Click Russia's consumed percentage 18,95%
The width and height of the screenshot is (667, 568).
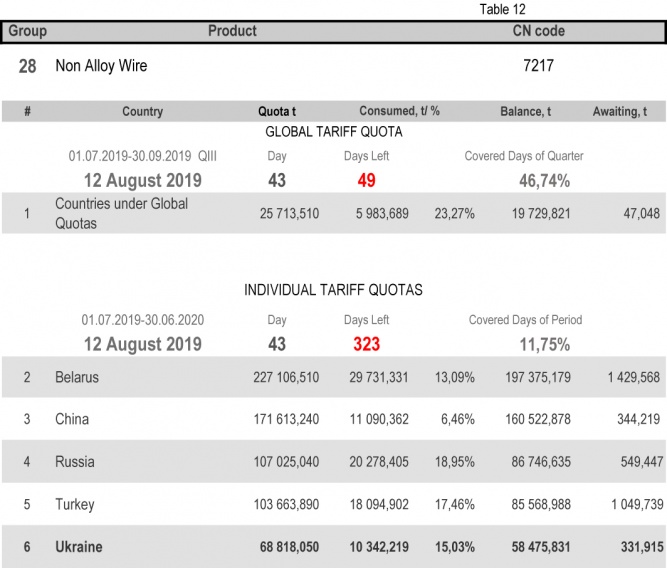(x=453, y=462)
